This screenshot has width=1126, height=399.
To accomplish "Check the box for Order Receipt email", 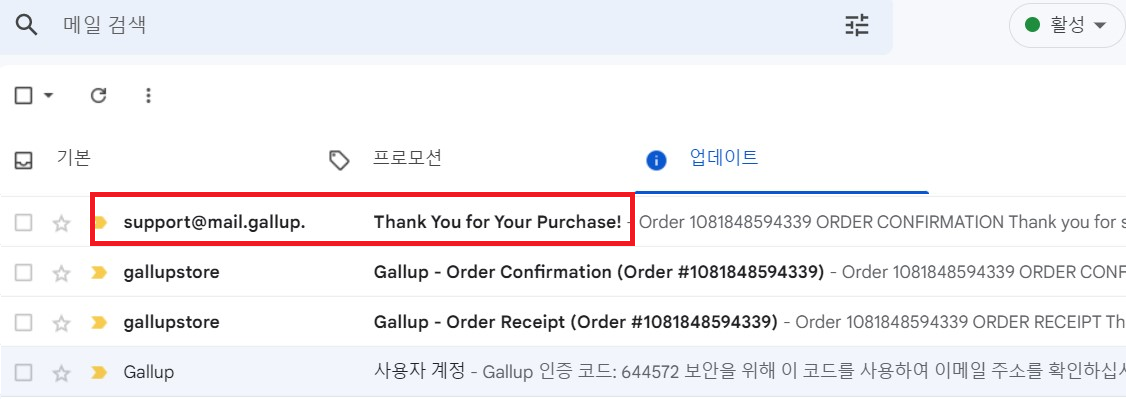I will click(x=24, y=323).
